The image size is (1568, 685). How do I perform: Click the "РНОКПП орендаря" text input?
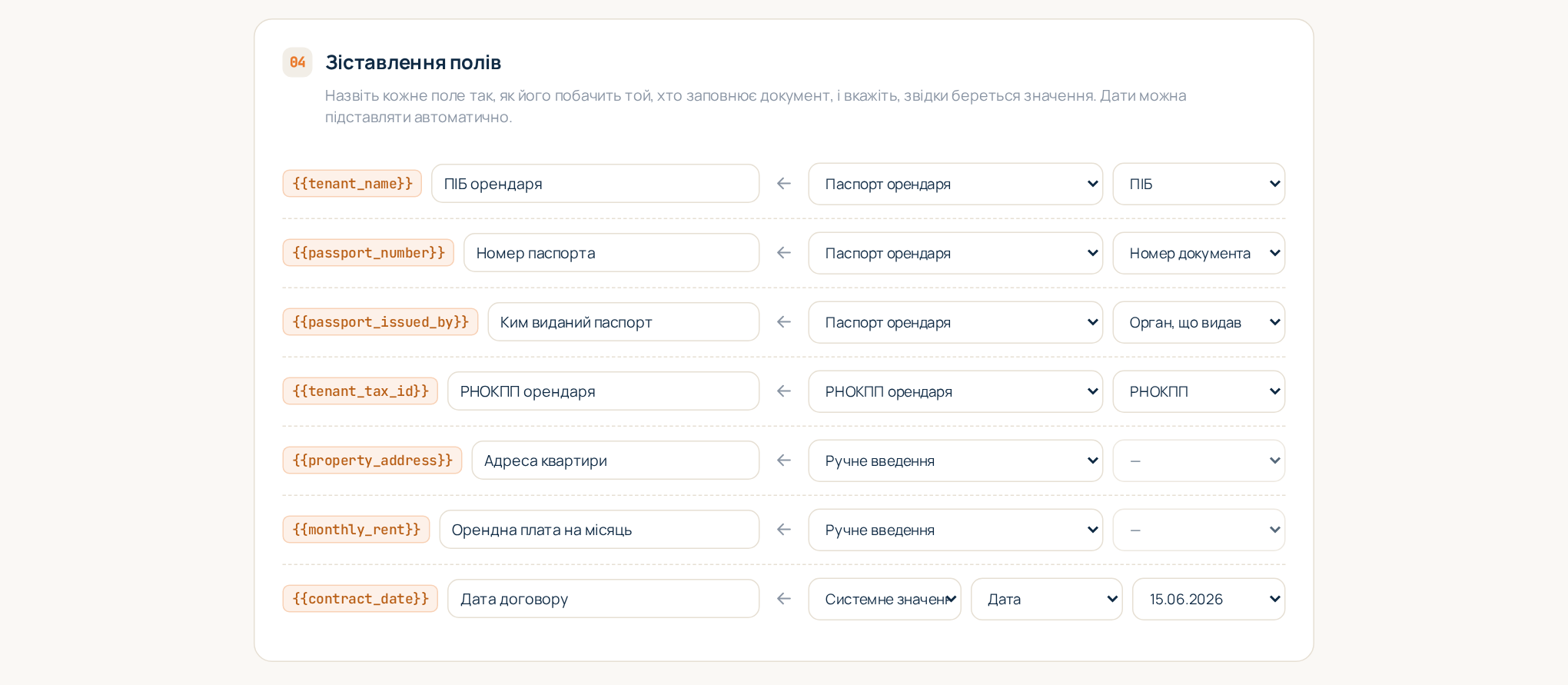603,391
